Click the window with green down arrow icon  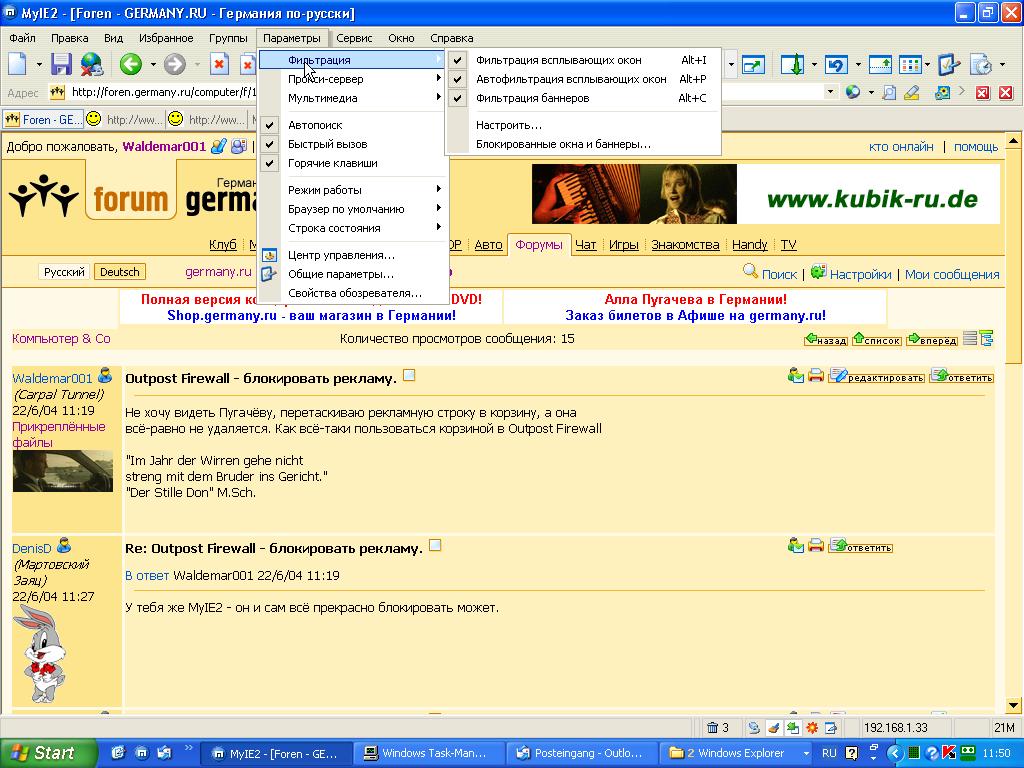click(x=793, y=65)
